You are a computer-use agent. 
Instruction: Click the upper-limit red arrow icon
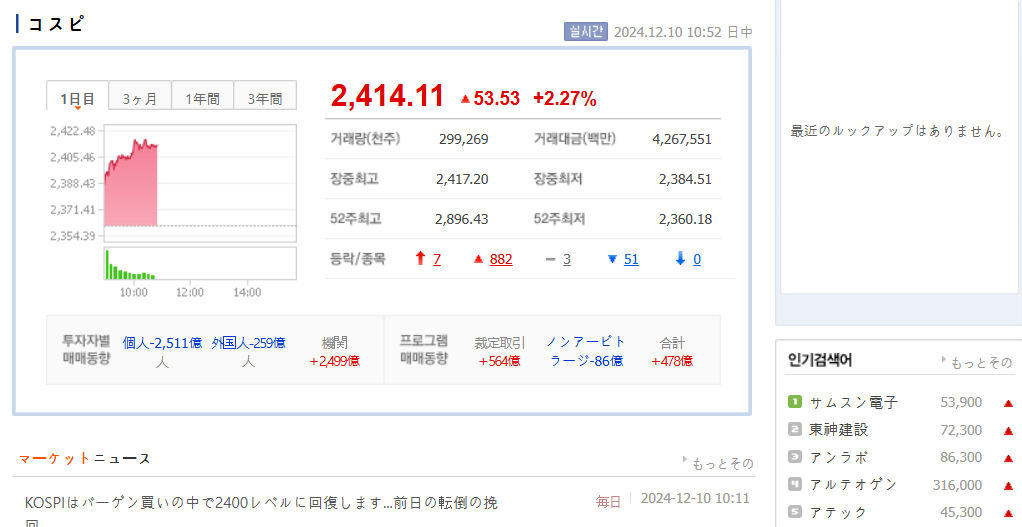[x=421, y=259]
